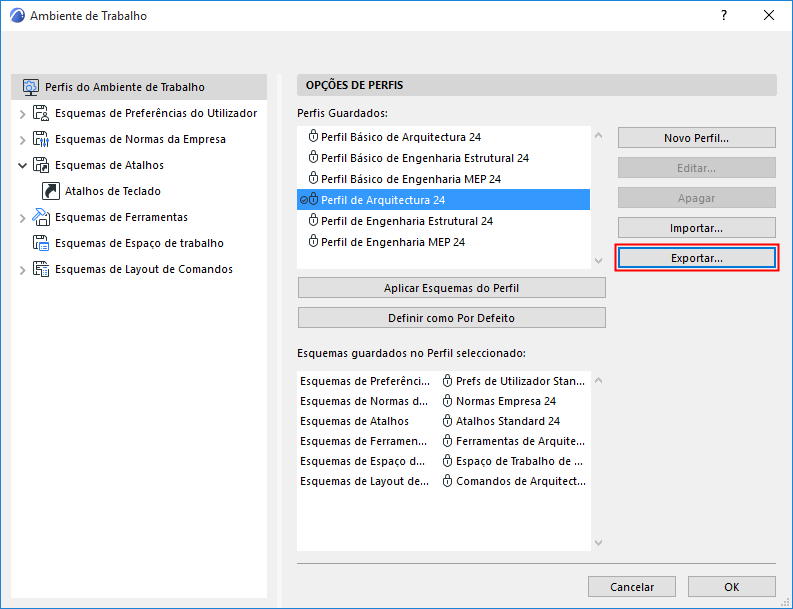The image size is (793, 609).
Task: Click the Esquemas de Preferências do Utilizador icon
Action: click(x=41, y=113)
